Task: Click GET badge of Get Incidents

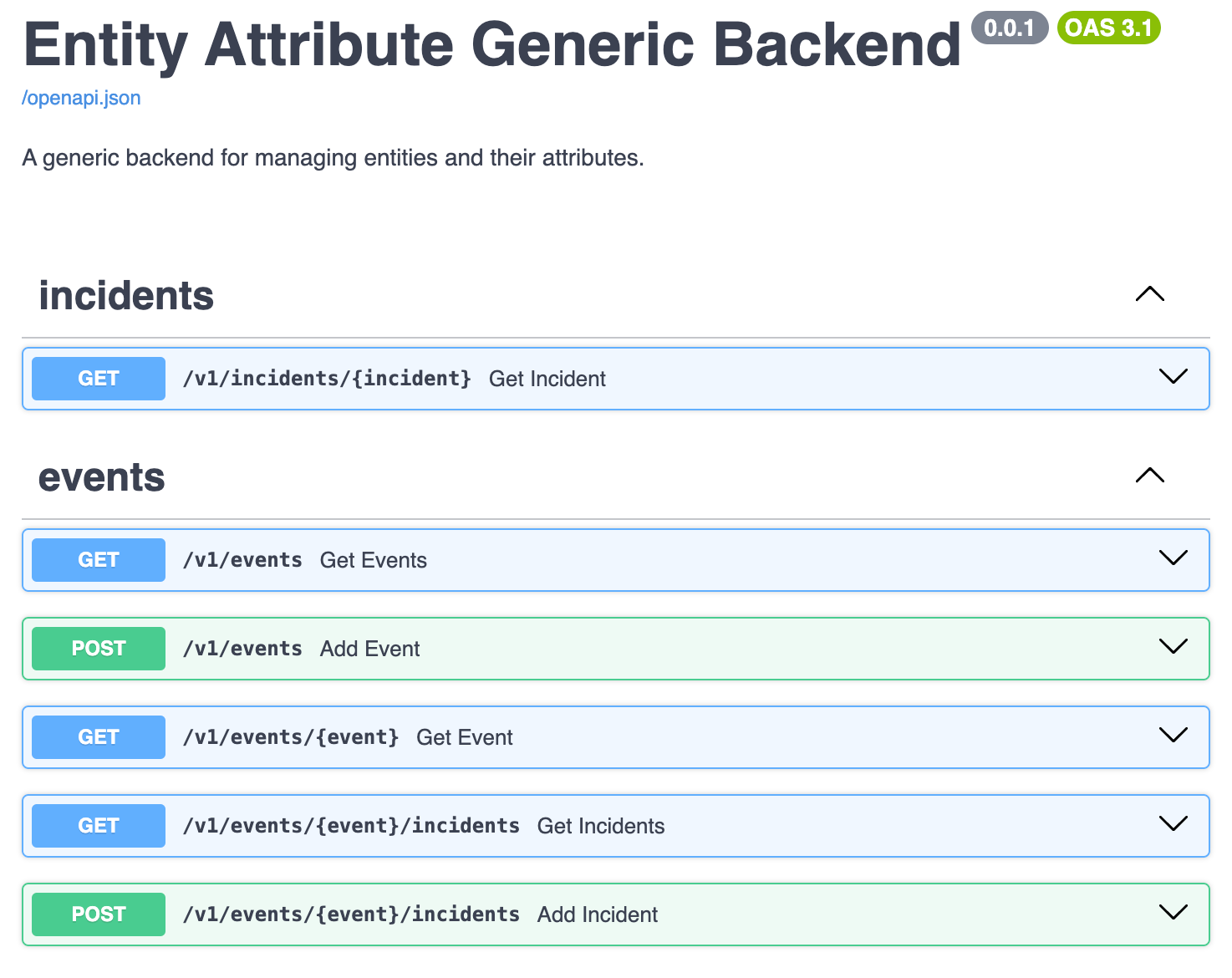Action: tap(99, 826)
